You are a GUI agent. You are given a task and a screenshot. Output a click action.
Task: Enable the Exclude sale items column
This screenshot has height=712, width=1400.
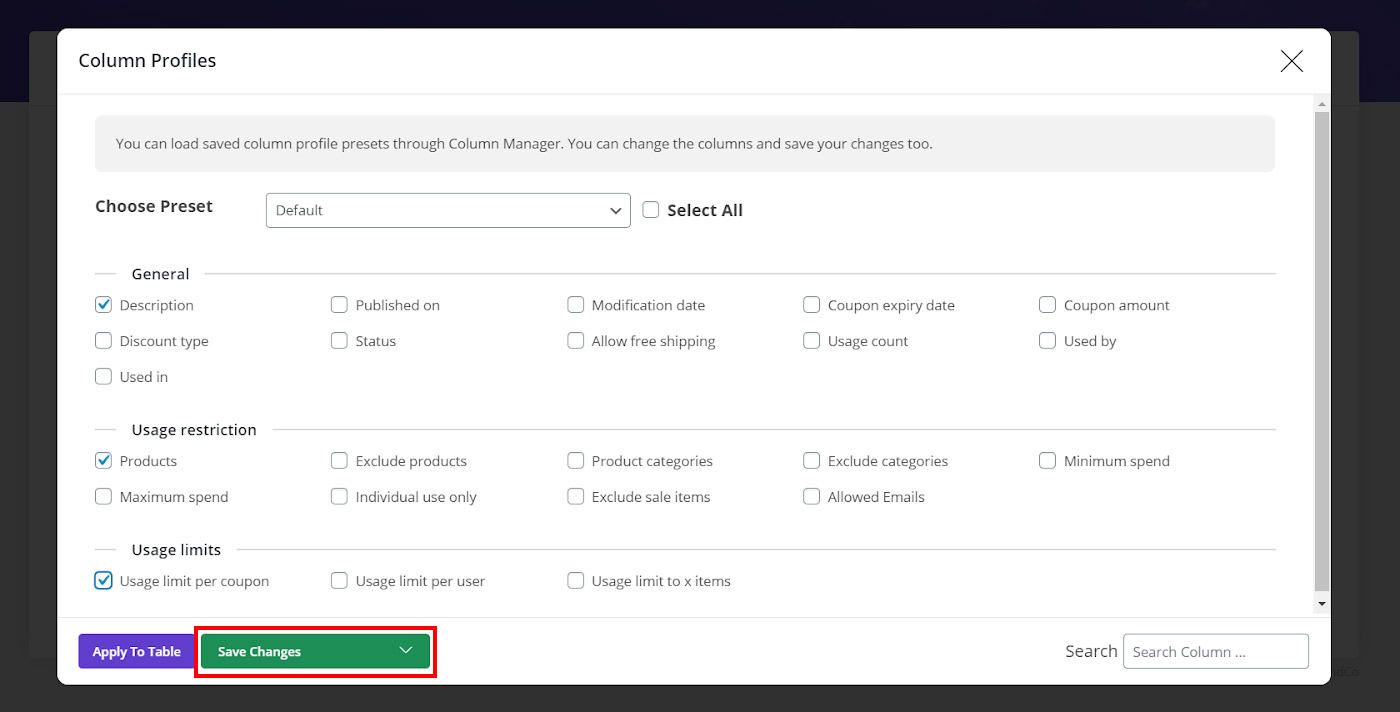pyautogui.click(x=575, y=497)
